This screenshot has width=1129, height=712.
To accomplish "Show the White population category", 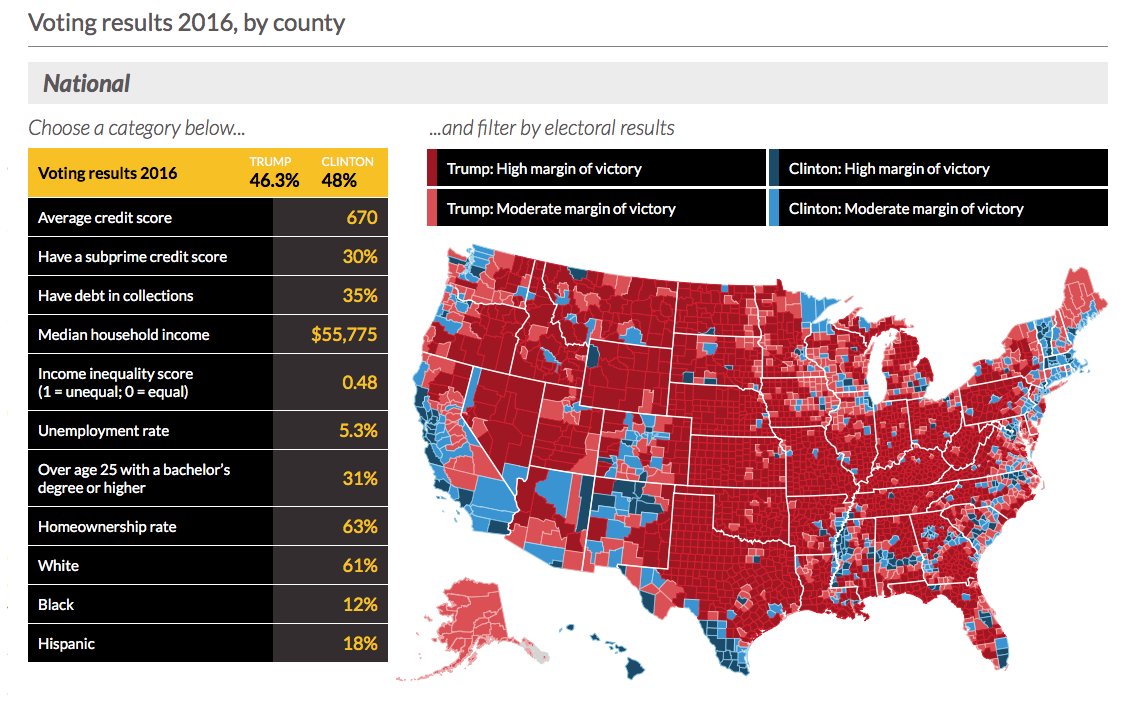I will 150,565.
